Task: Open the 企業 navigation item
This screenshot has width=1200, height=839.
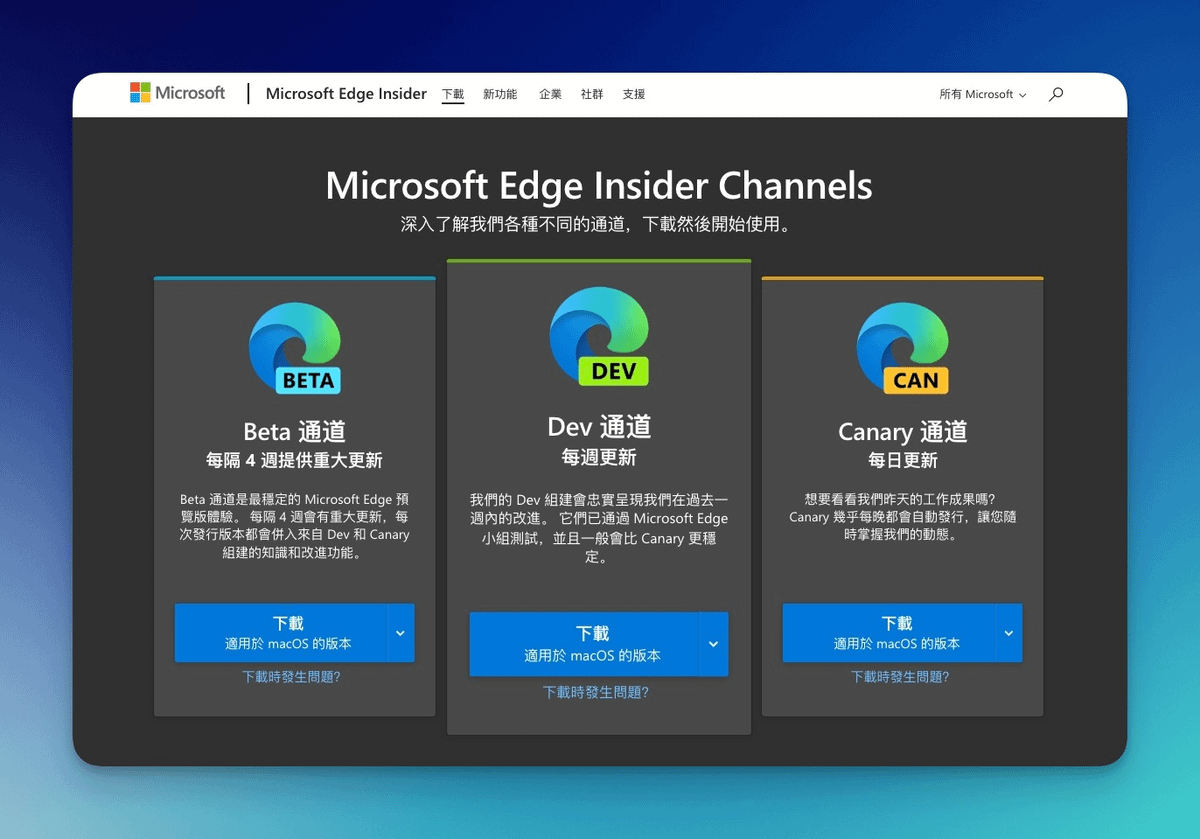Action: [550, 94]
